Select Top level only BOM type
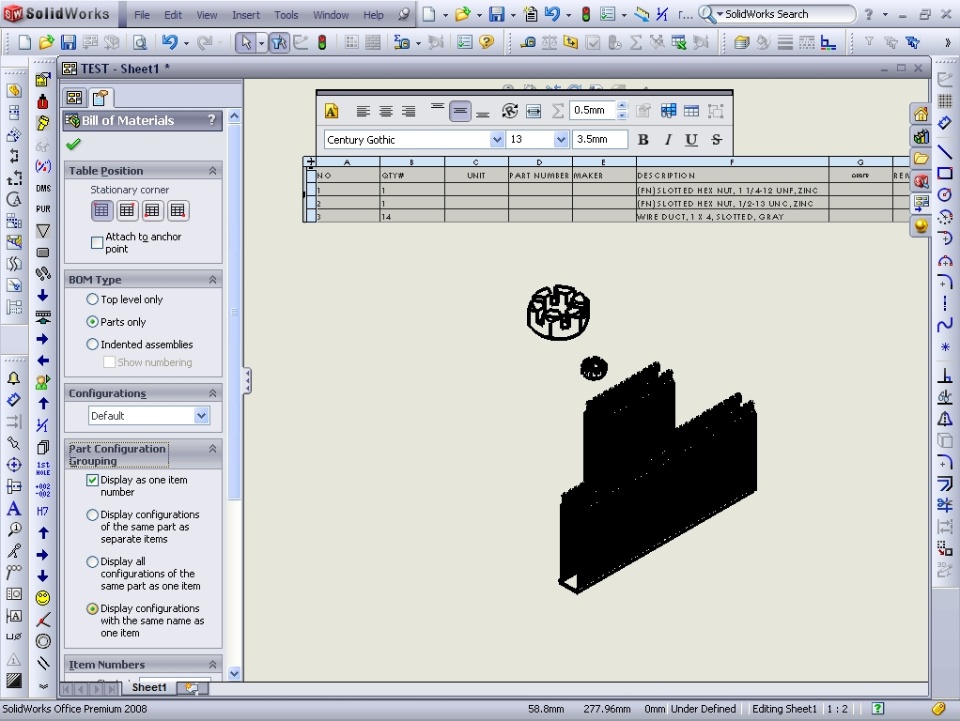960x721 pixels. 92,299
